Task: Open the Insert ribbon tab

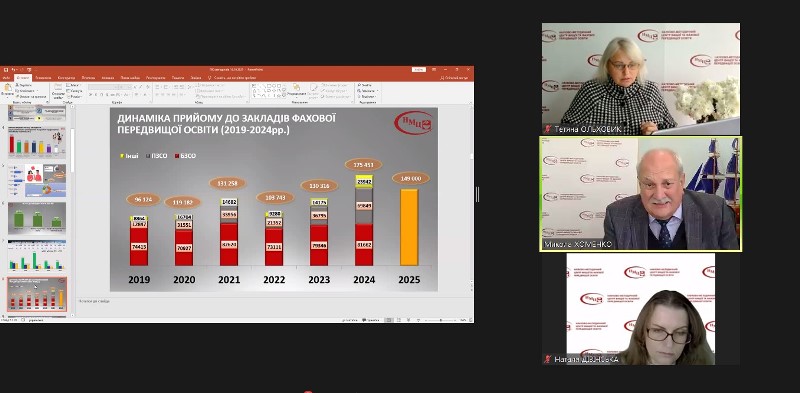Action: (43, 78)
